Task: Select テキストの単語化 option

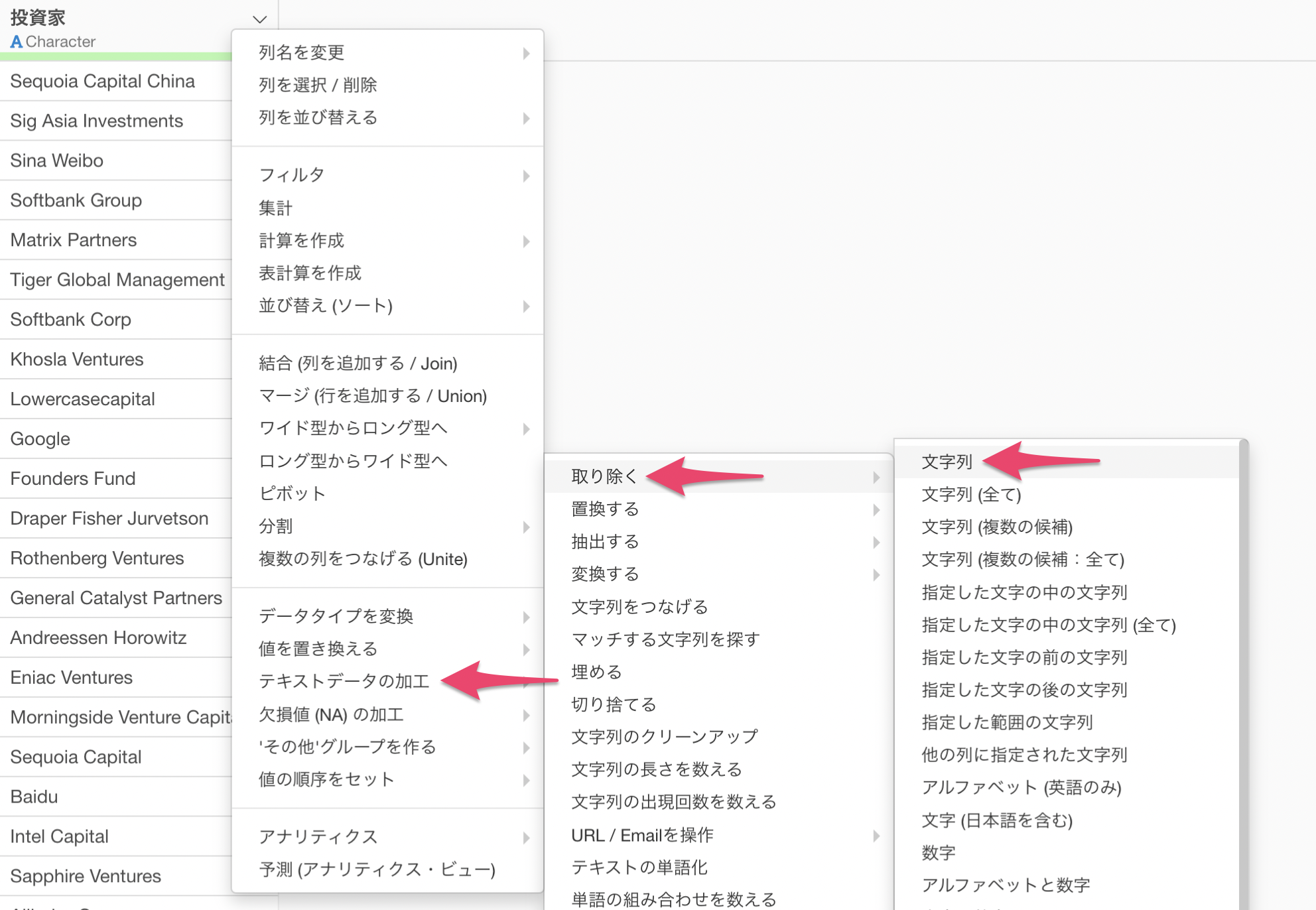Action: click(x=639, y=868)
